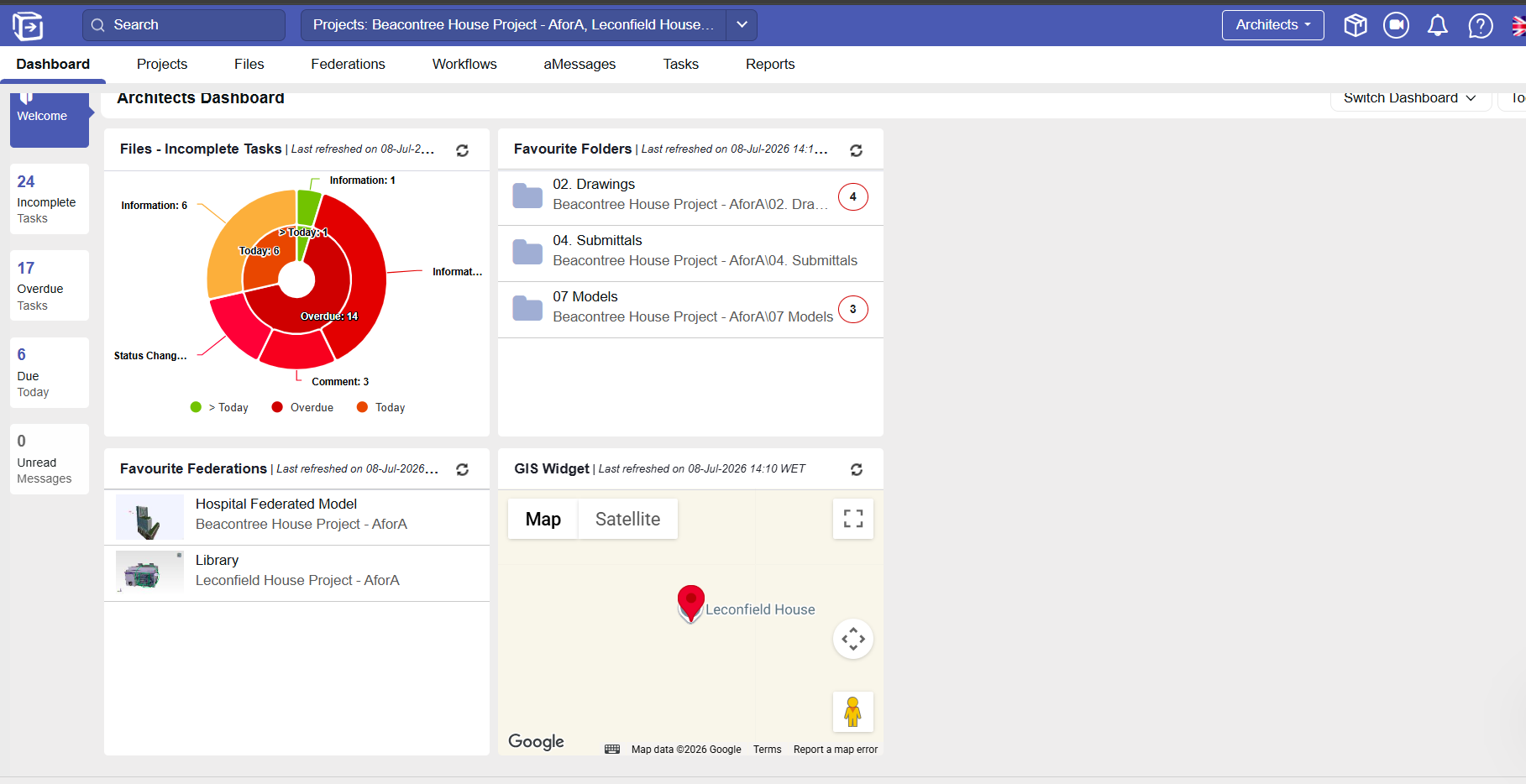Click the Welcome sidebar tile

(x=50, y=119)
